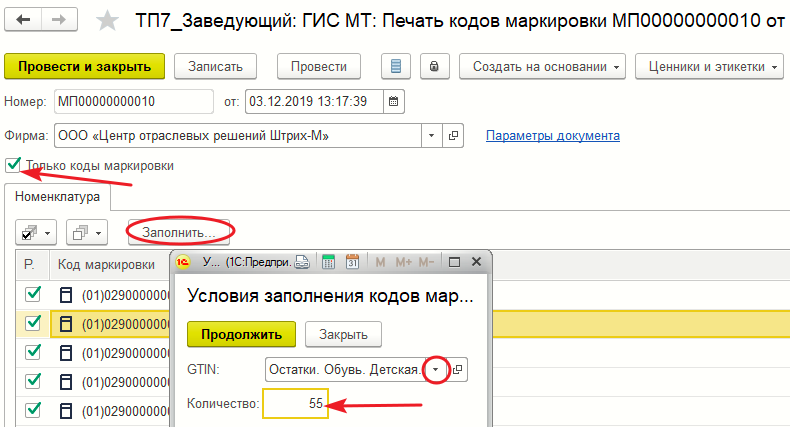Click printer icon in dialog title bar
This screenshot has width=790, height=427.
302,262
